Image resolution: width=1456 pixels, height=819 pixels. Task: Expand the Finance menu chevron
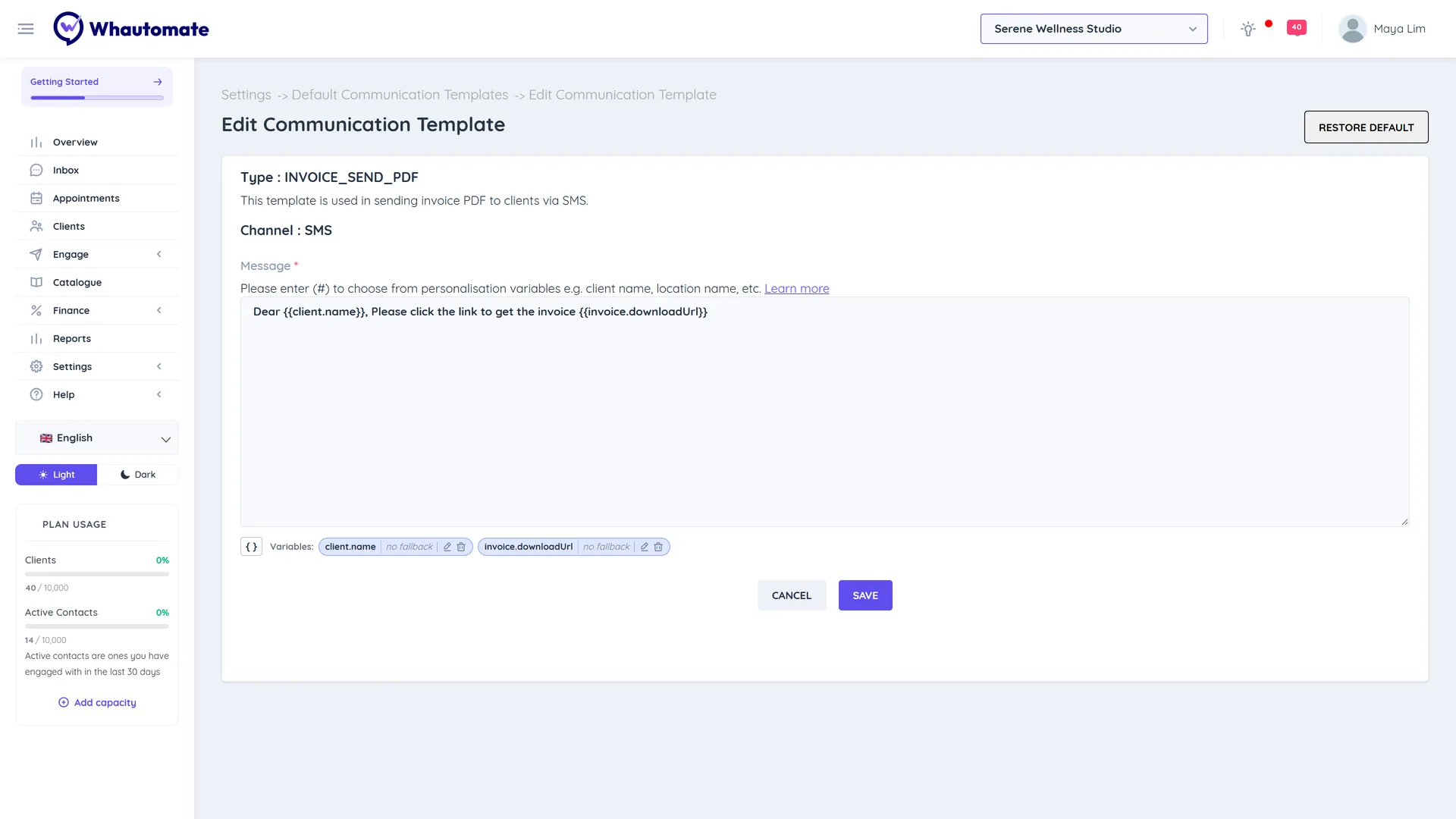[159, 310]
